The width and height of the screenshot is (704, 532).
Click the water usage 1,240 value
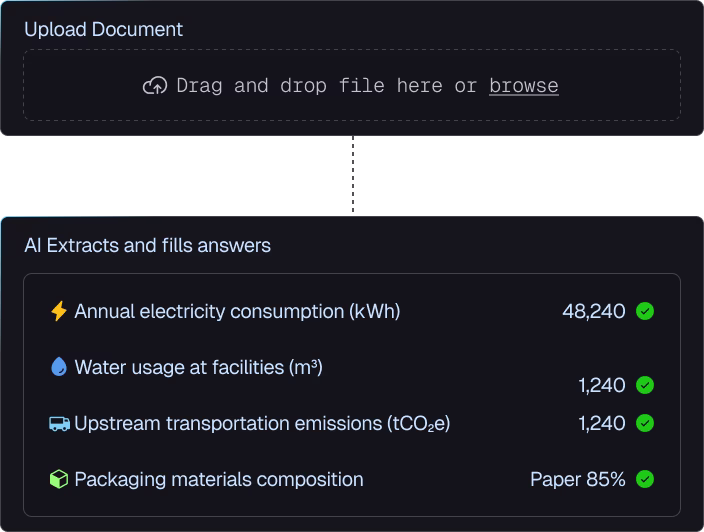tap(602, 385)
